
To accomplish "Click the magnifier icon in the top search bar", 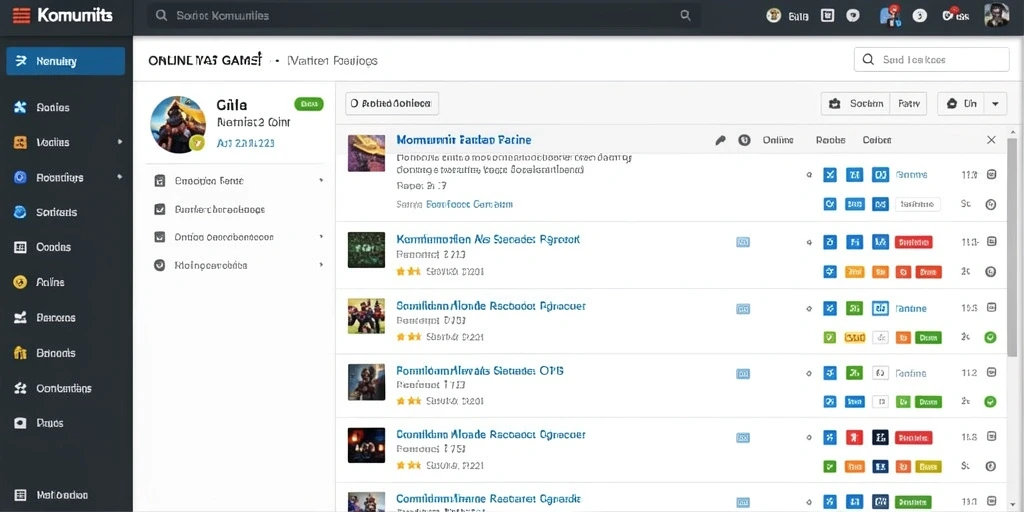I will [685, 16].
